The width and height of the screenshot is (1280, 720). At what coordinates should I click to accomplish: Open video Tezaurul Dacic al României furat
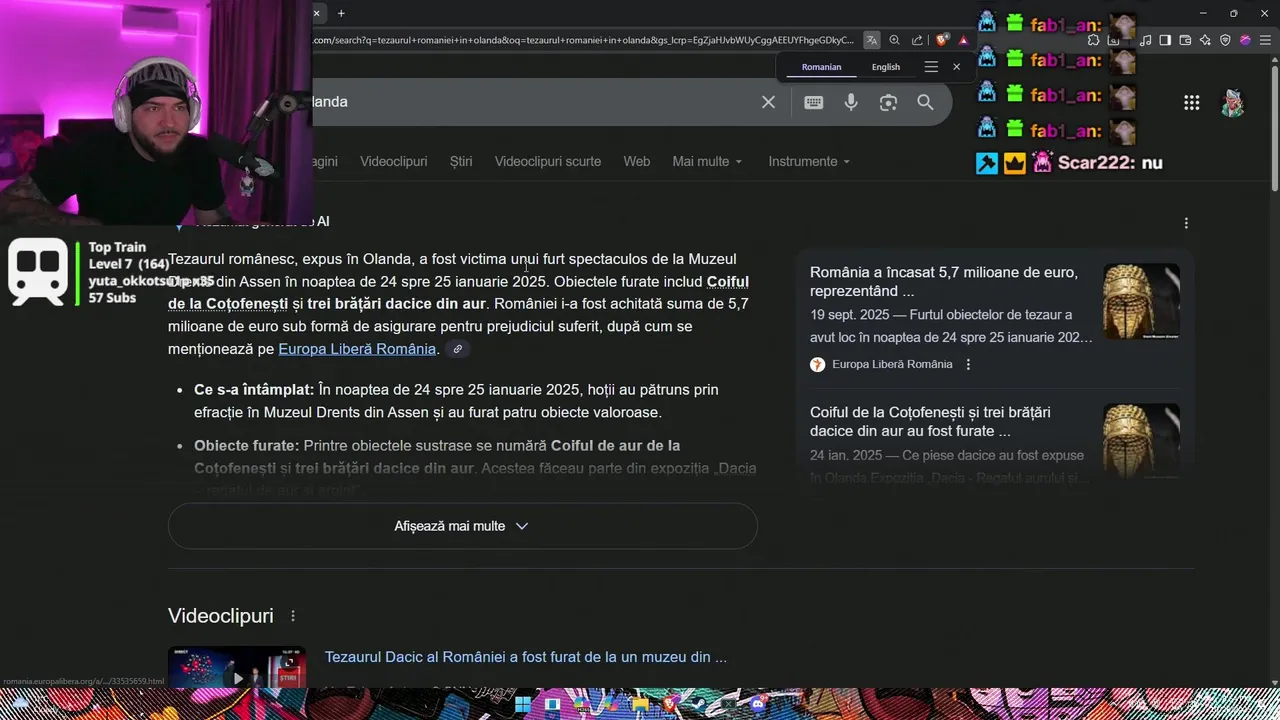click(x=525, y=657)
